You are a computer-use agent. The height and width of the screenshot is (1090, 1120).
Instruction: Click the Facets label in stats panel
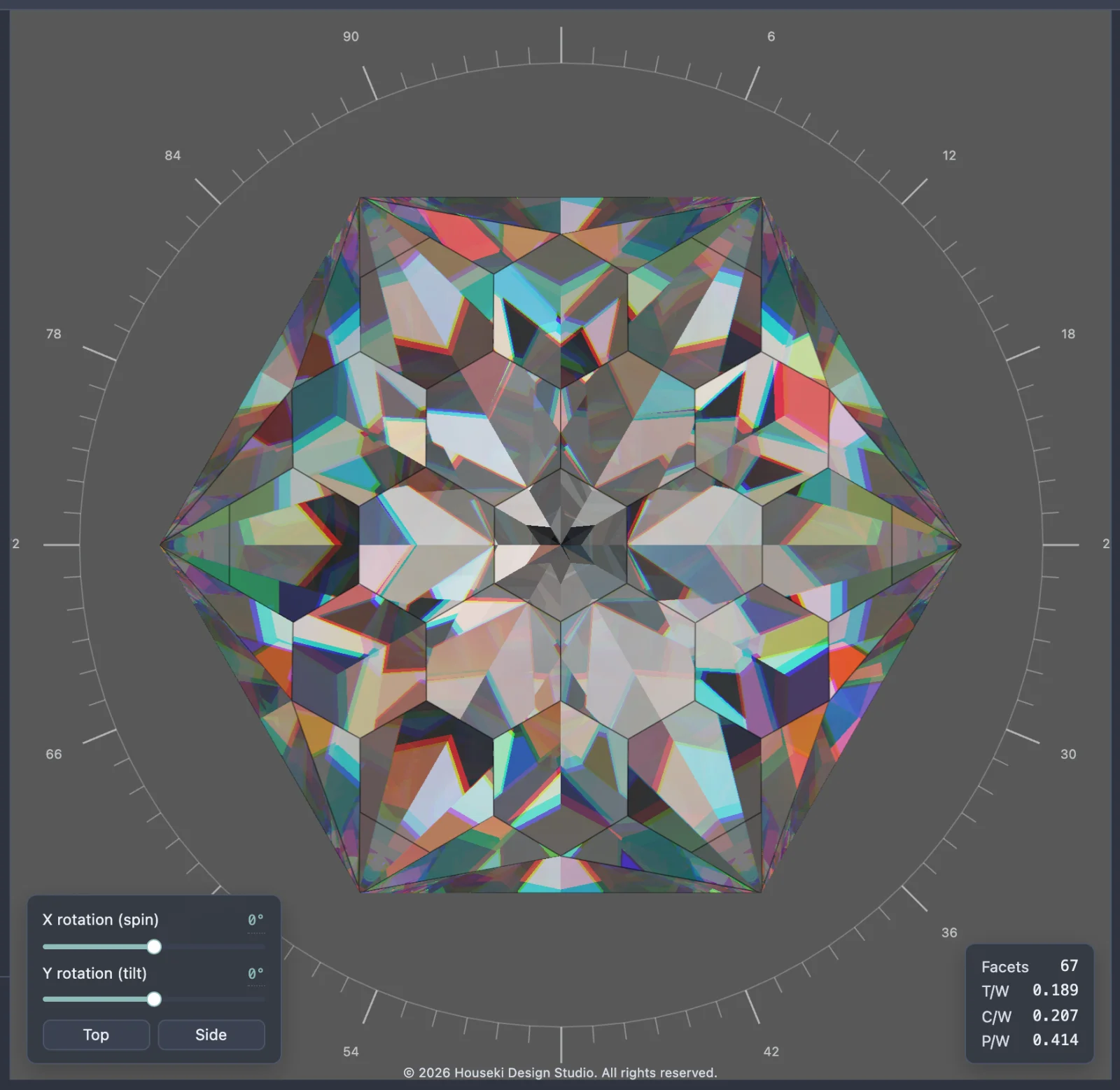(1004, 967)
